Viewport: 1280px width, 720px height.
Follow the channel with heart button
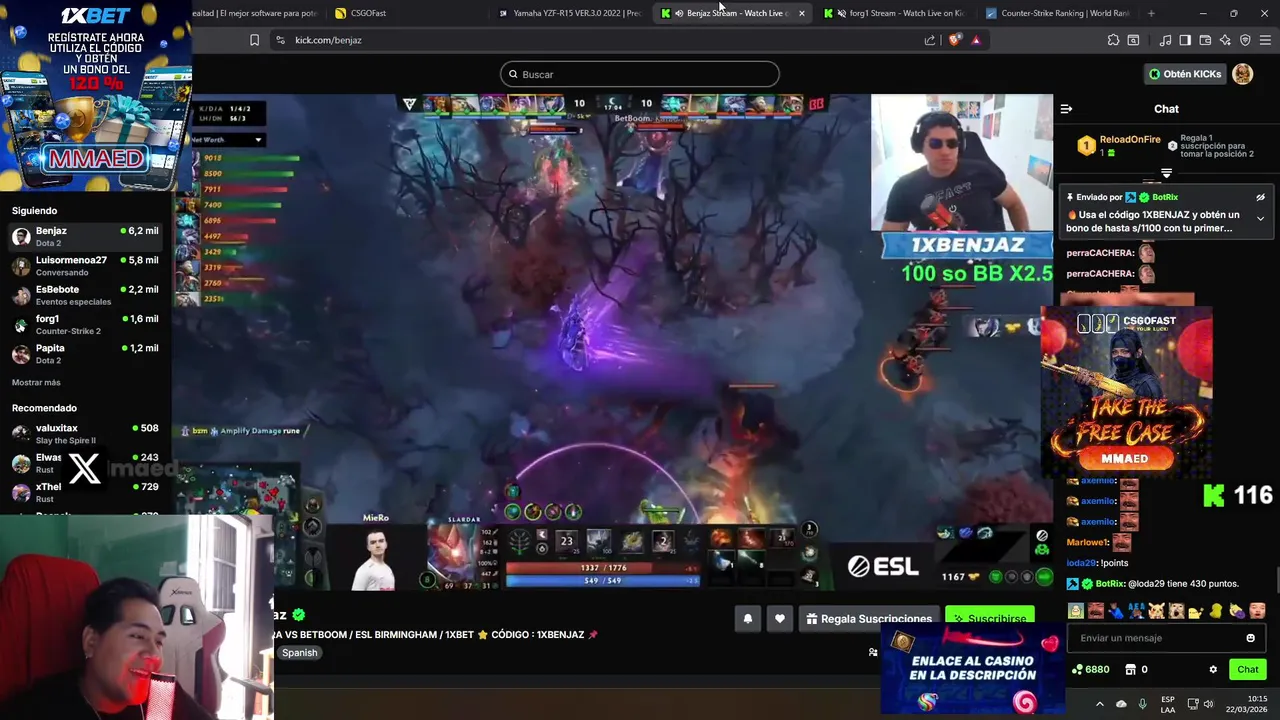780,619
